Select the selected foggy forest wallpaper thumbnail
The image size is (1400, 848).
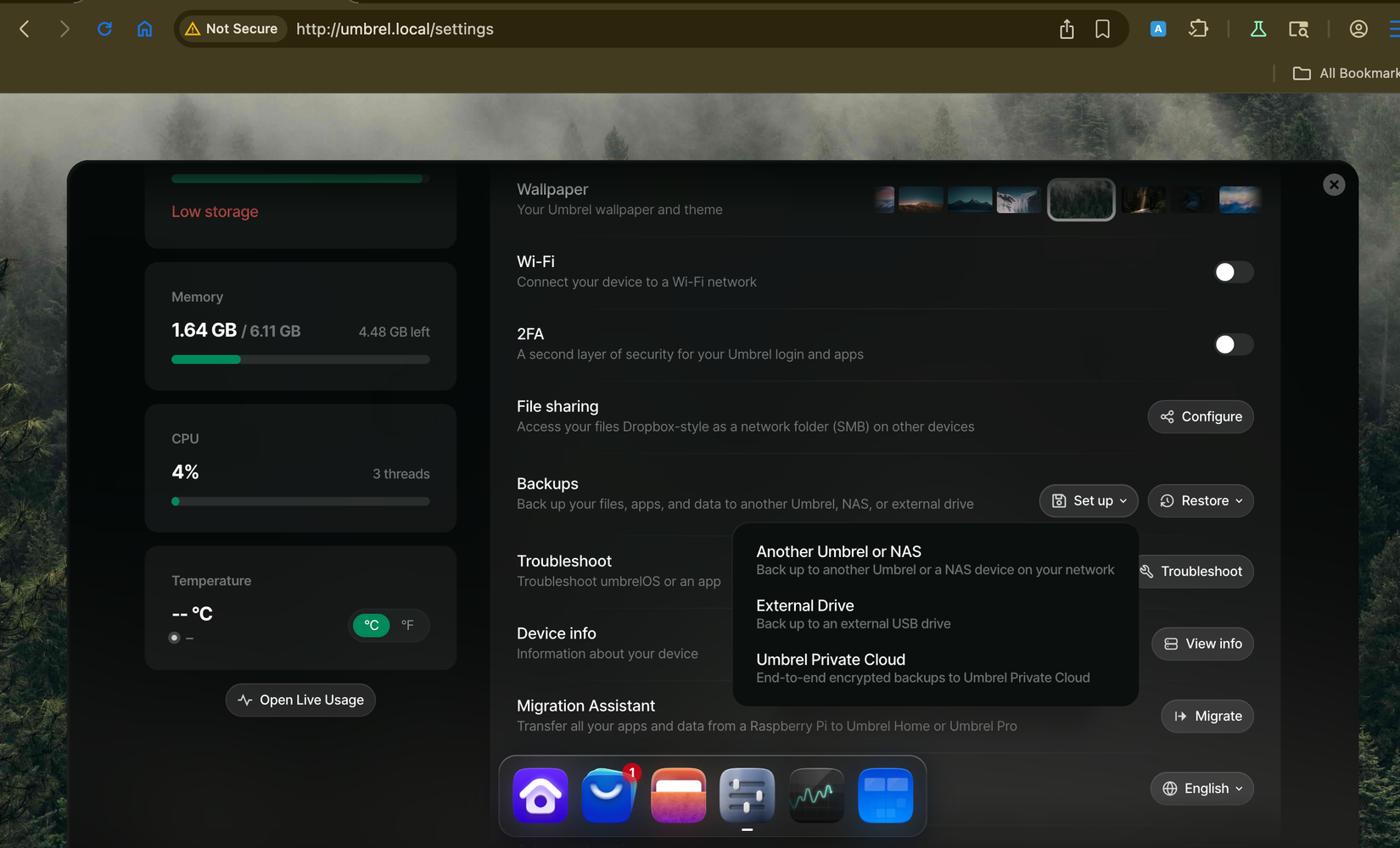[1081, 200]
